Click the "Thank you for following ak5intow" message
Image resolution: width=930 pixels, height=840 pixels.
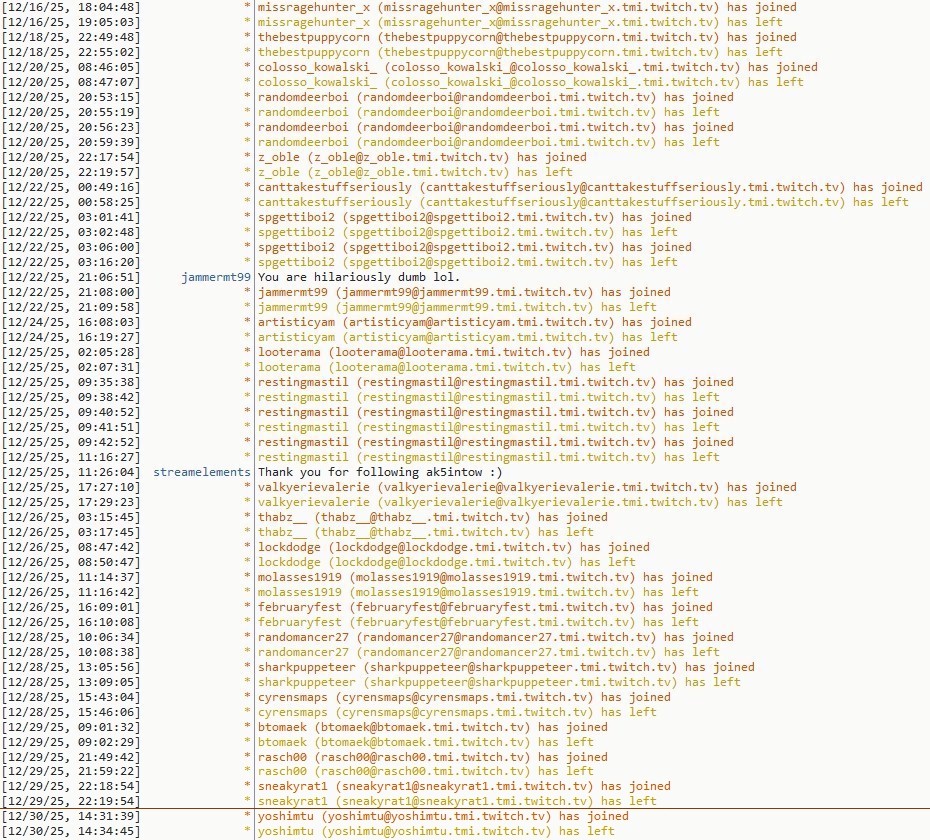coord(379,472)
